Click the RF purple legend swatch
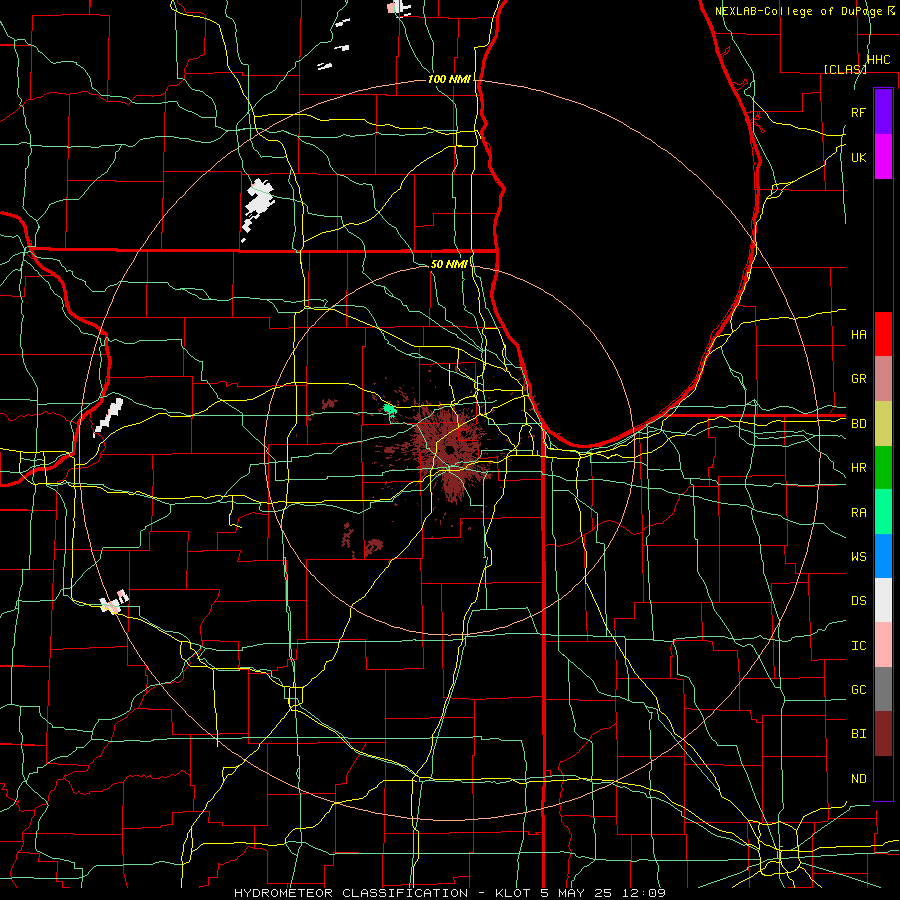Screen dimensions: 900x900 [x=883, y=112]
